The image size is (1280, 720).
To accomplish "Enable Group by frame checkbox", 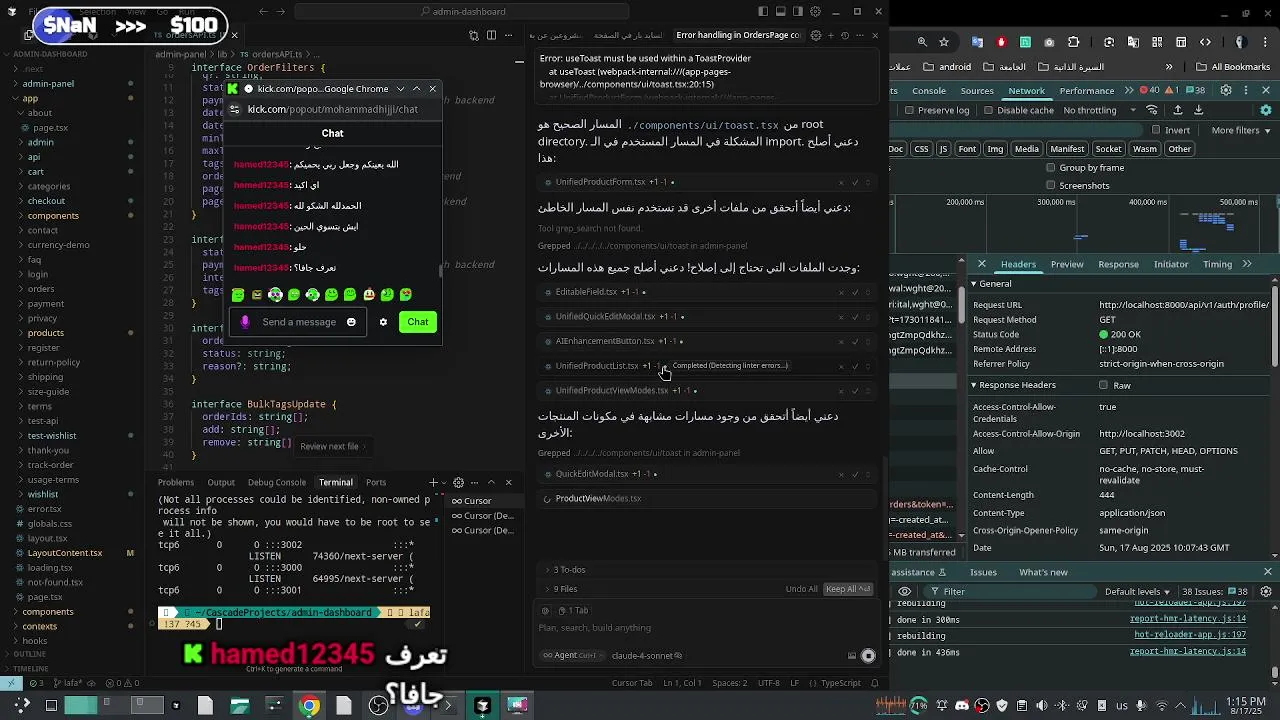I will (x=1050, y=168).
